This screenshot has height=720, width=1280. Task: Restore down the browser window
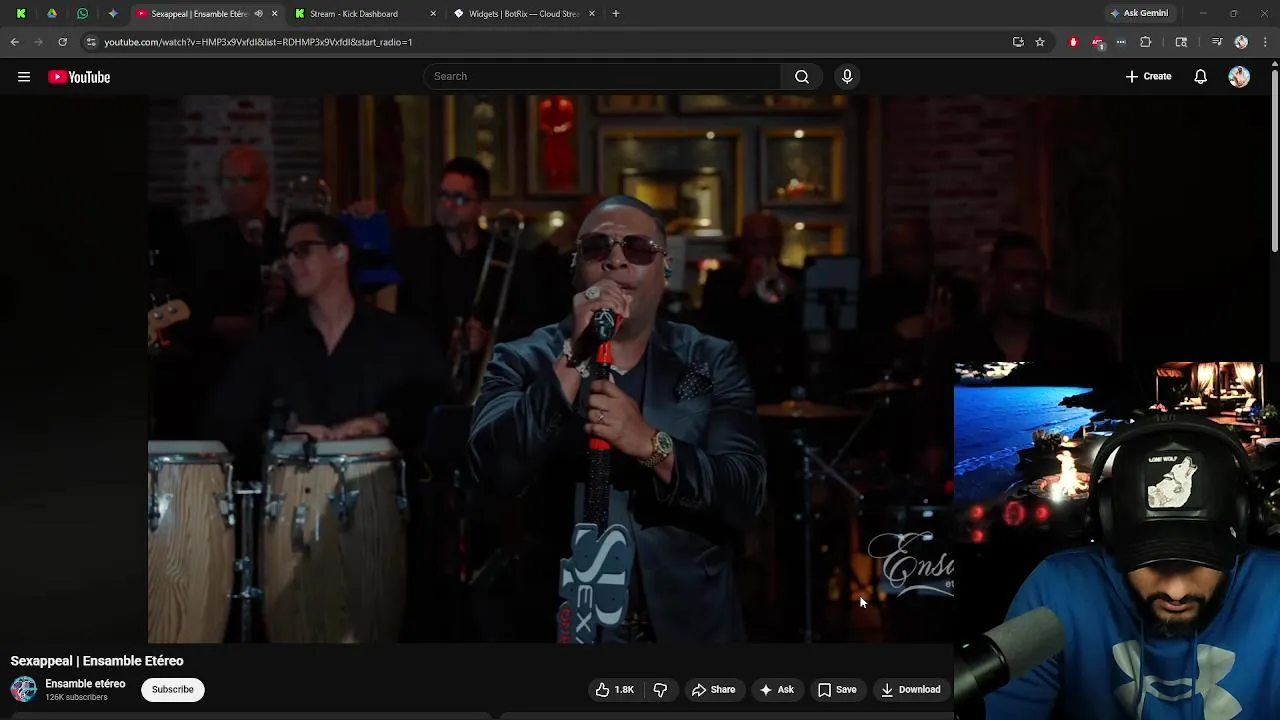pyautogui.click(x=1234, y=14)
